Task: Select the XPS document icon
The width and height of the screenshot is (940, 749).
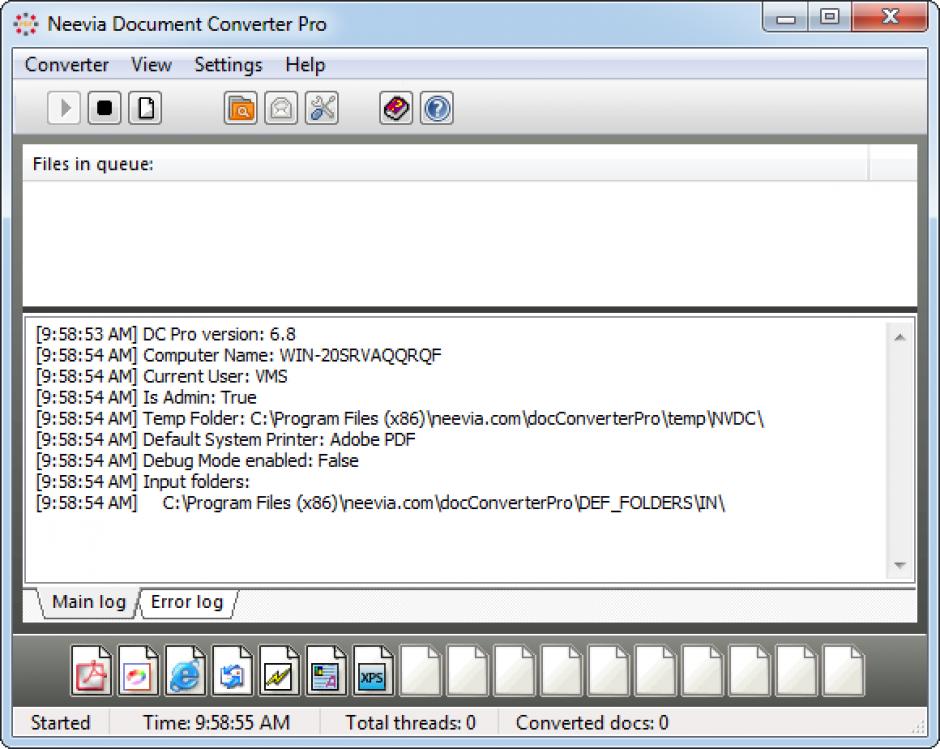Action: (x=373, y=670)
